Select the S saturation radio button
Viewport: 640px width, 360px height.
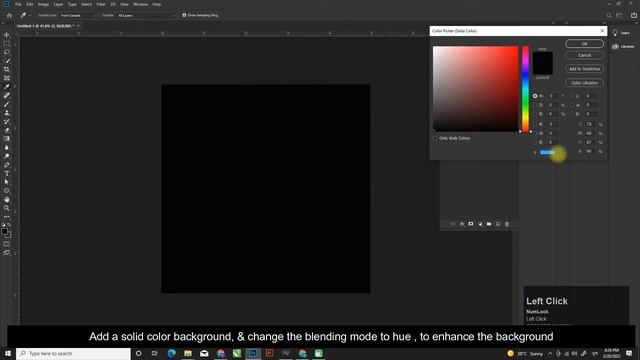pyautogui.click(x=535, y=105)
